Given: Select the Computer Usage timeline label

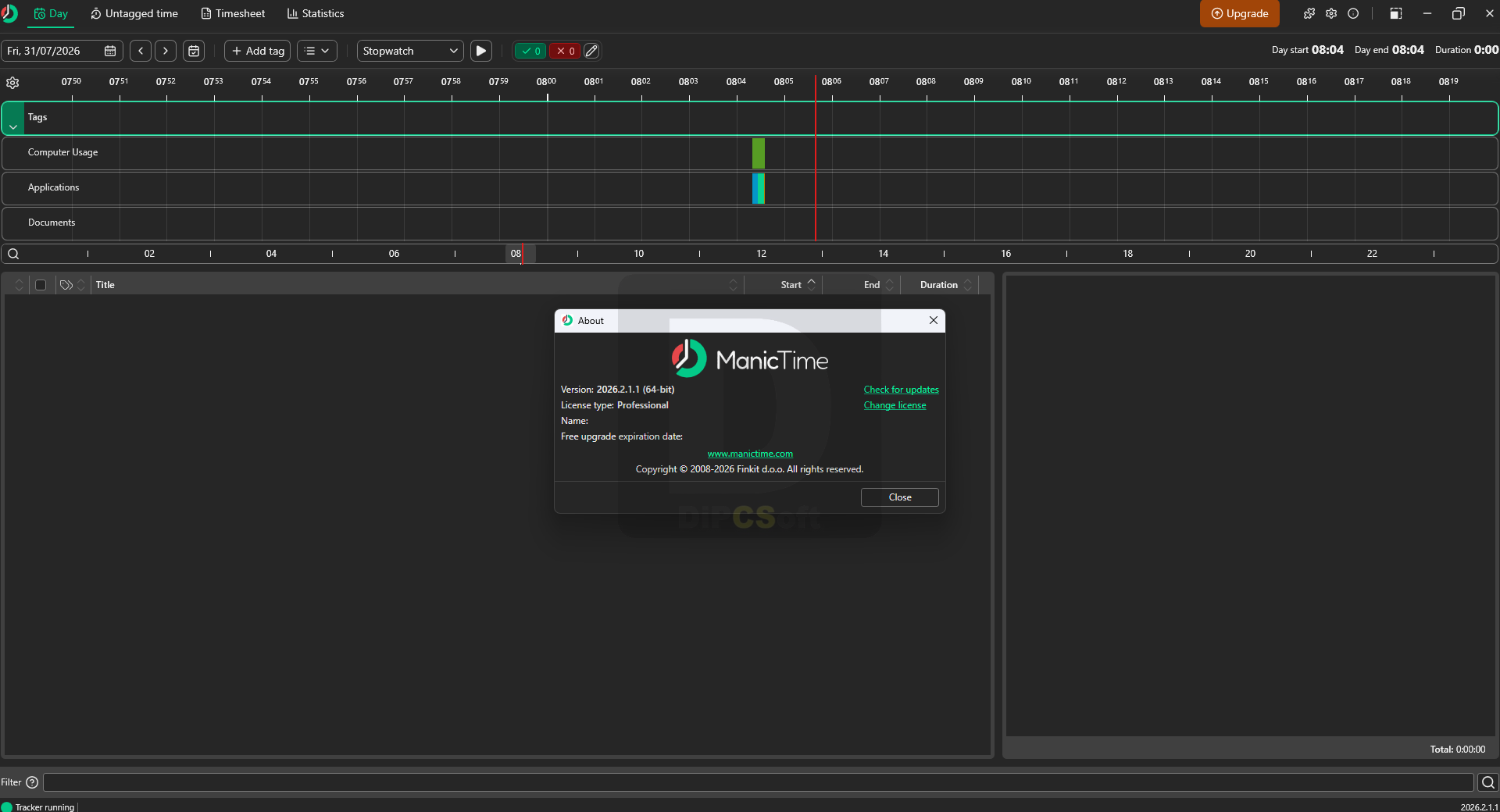Looking at the screenshot, I should 62,152.
